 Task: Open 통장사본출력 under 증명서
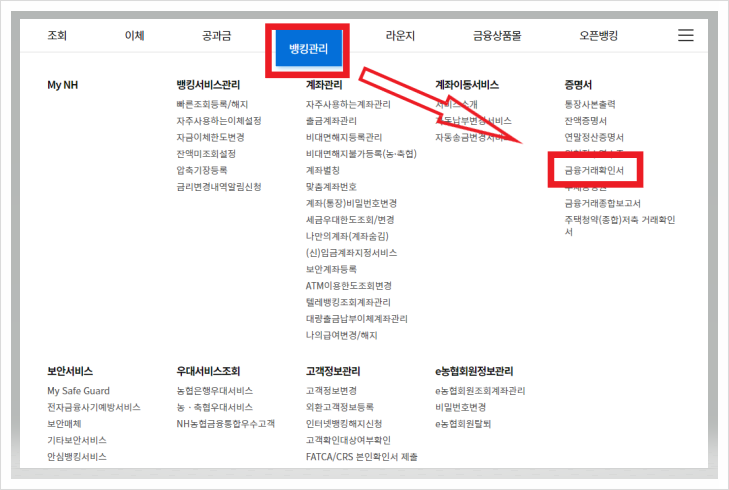(x=590, y=105)
